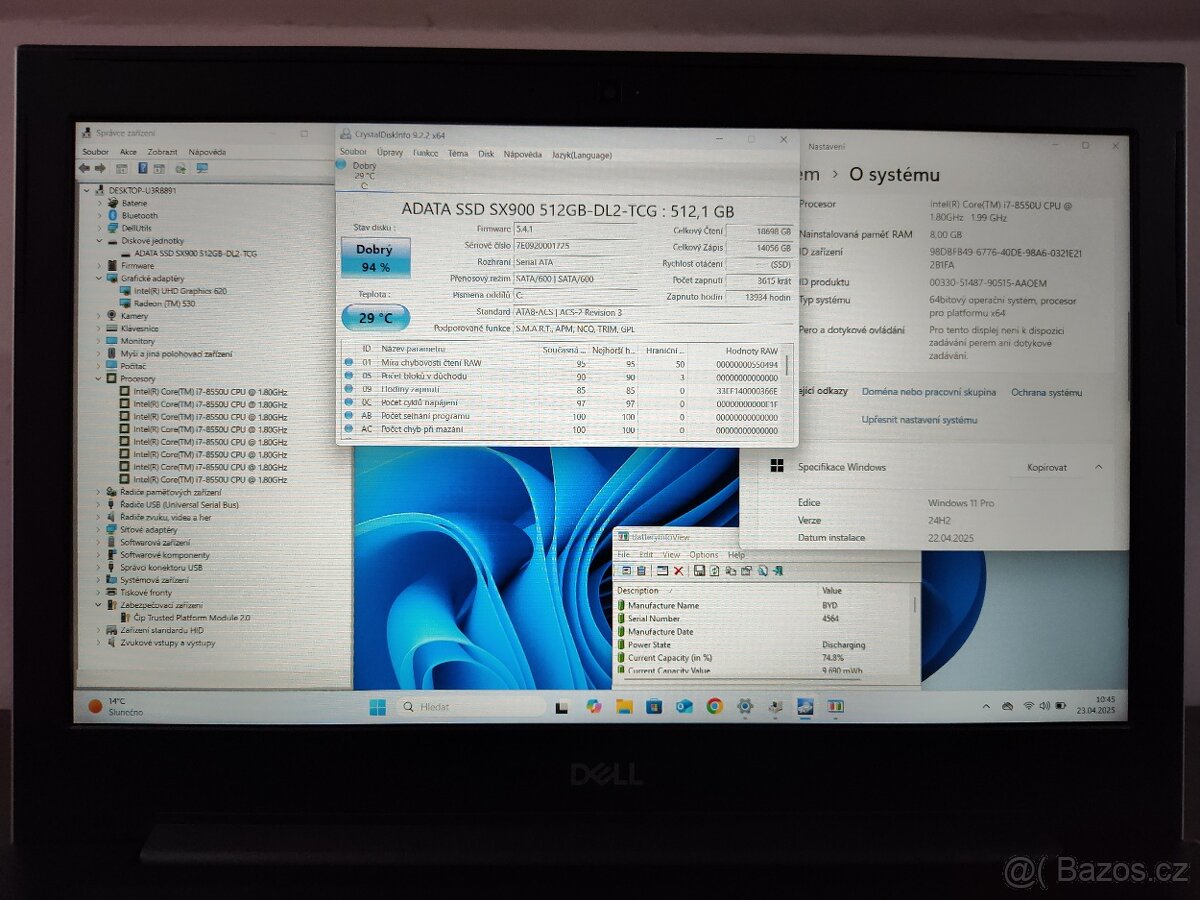Click the Properties icon in Device Manager toolbar
The width and height of the screenshot is (1200, 900).
(160, 168)
